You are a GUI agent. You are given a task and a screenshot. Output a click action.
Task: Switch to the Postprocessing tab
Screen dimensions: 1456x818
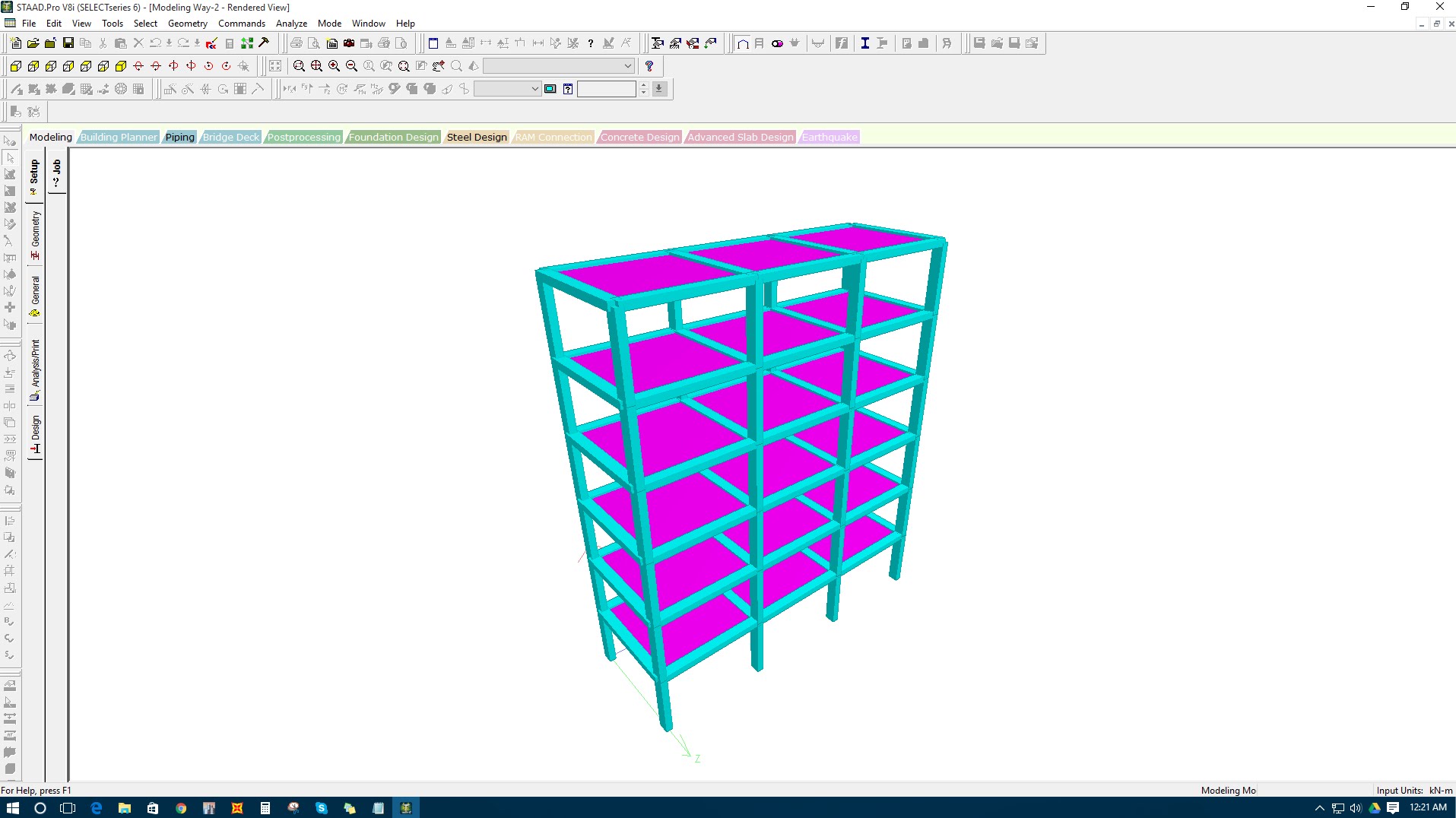[304, 137]
